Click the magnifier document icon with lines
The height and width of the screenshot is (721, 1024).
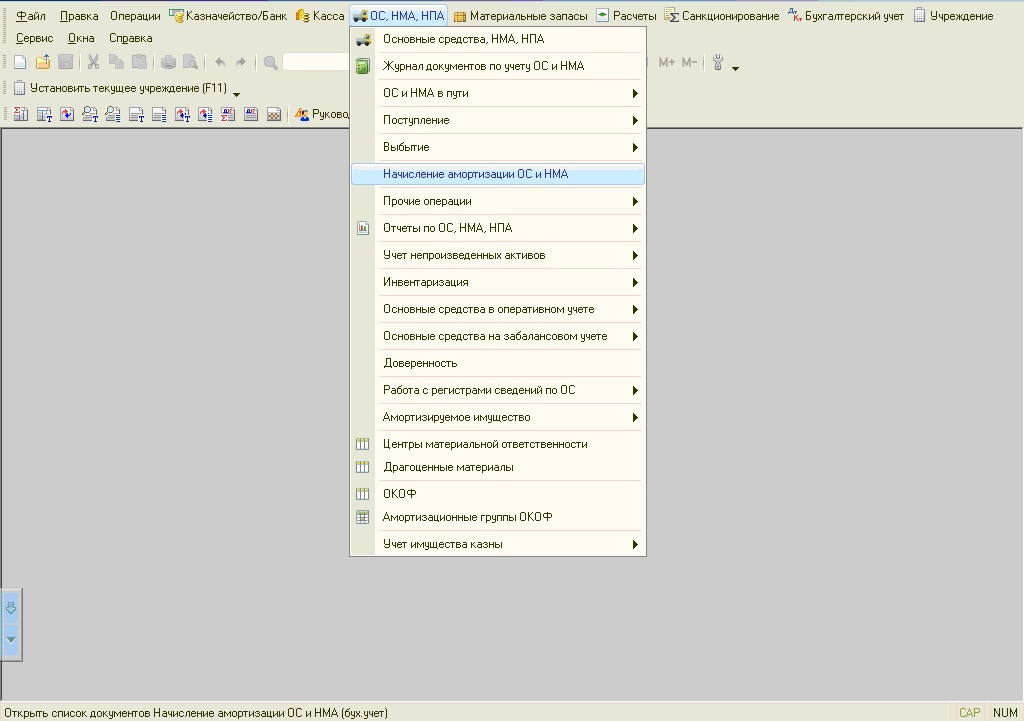113,114
